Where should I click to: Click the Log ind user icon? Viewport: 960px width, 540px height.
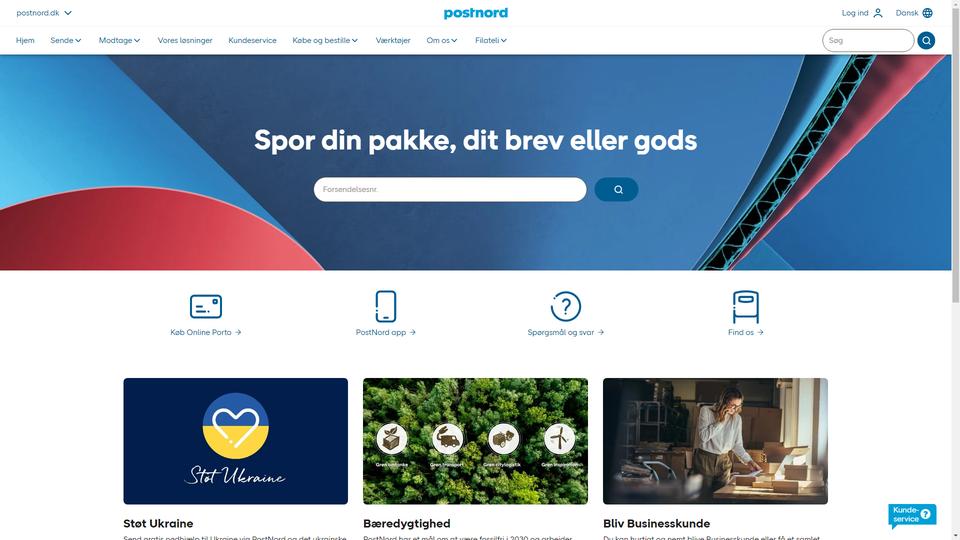pos(878,13)
